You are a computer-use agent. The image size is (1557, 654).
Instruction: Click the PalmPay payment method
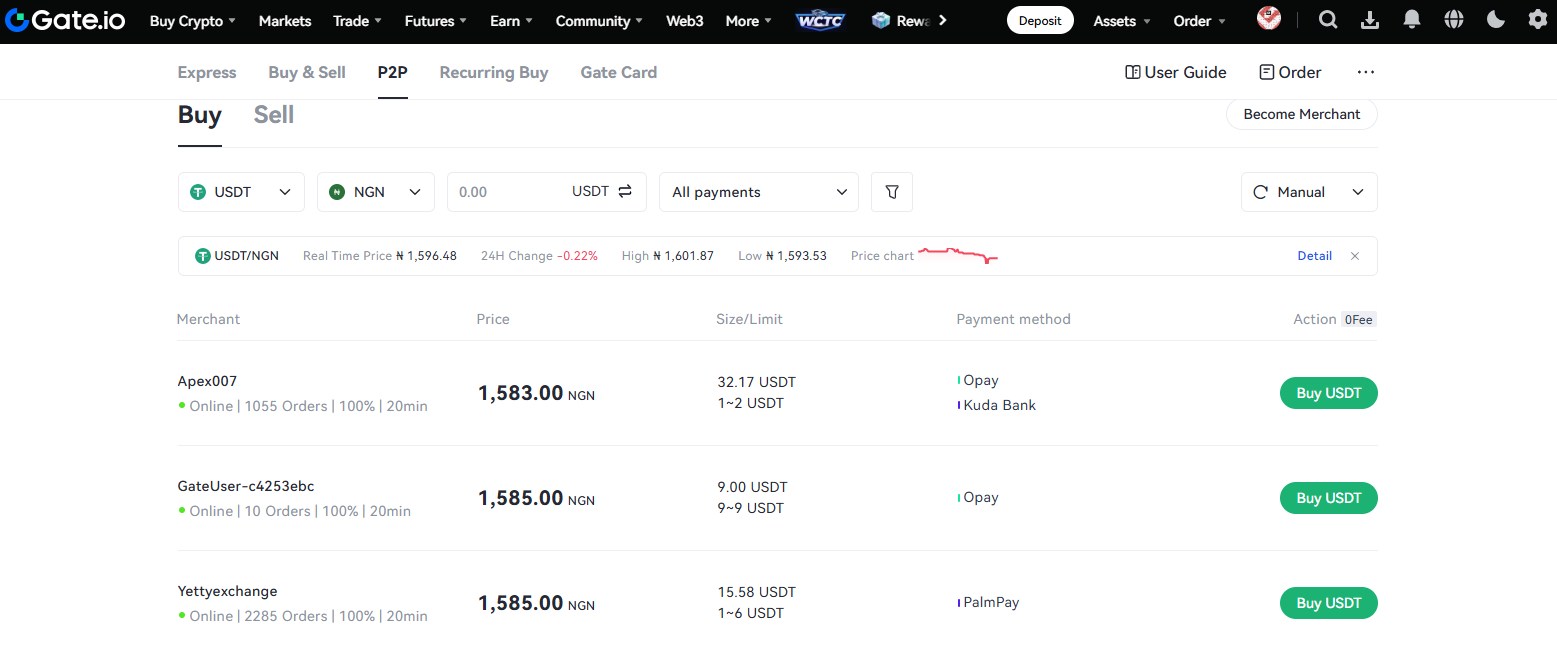(989, 602)
